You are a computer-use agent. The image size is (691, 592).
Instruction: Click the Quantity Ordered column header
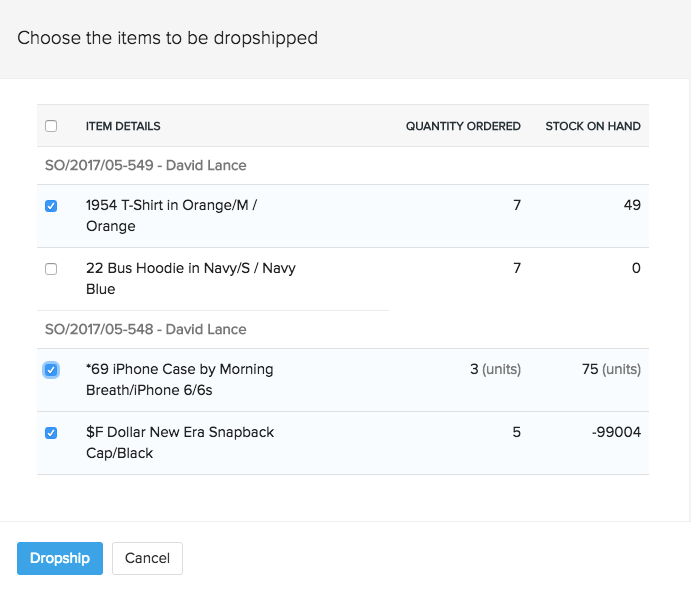[x=462, y=126]
